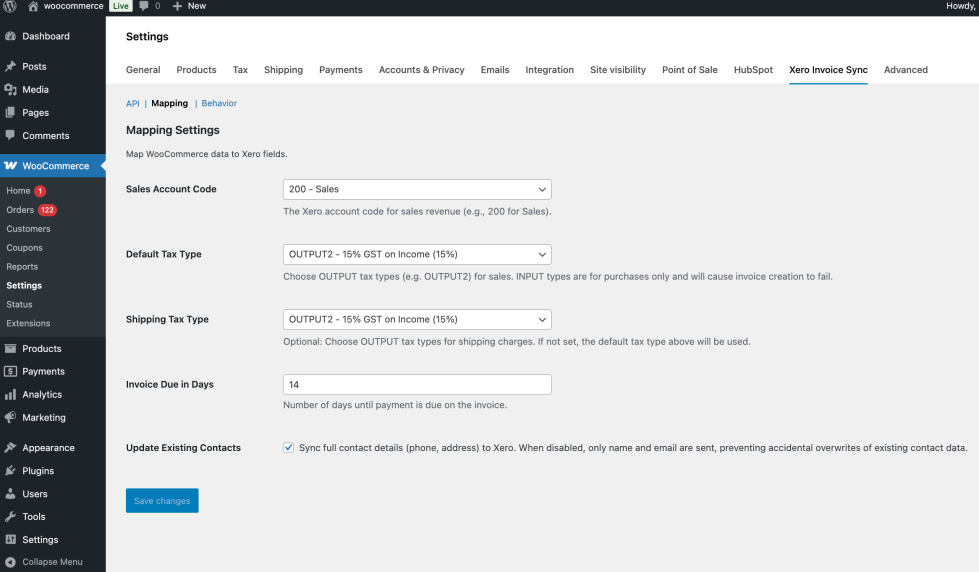This screenshot has width=979, height=572.
Task: Click the Dashboard gauge icon
Action: 11,36
